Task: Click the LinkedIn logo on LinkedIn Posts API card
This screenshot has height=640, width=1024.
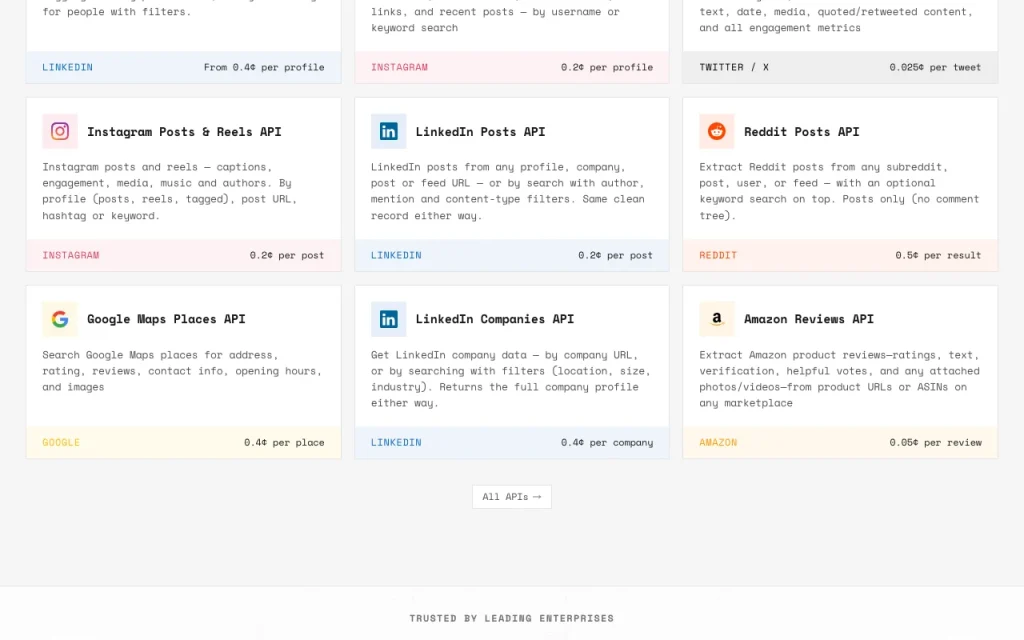Action: (x=389, y=131)
